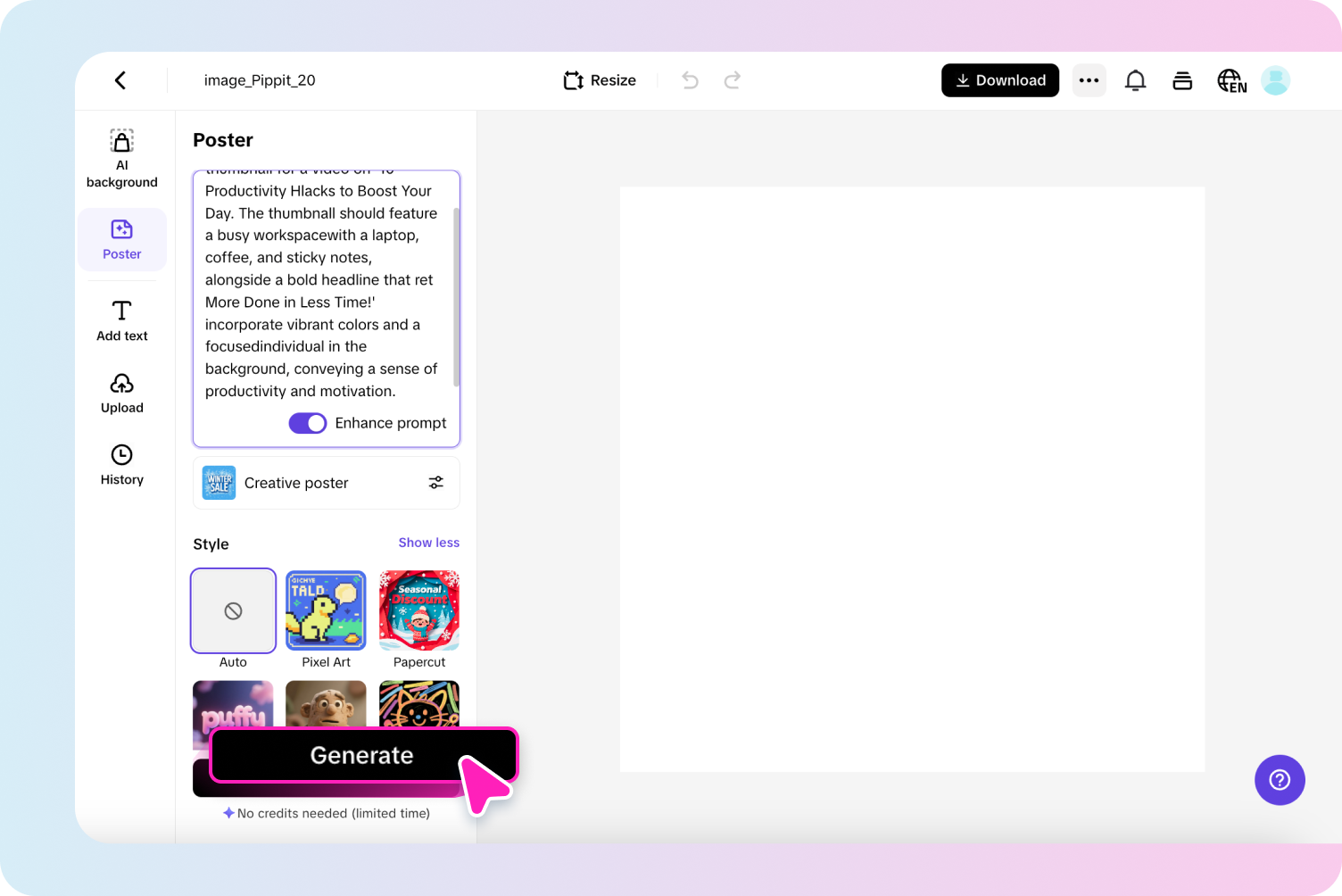Undo the last action

690,80
